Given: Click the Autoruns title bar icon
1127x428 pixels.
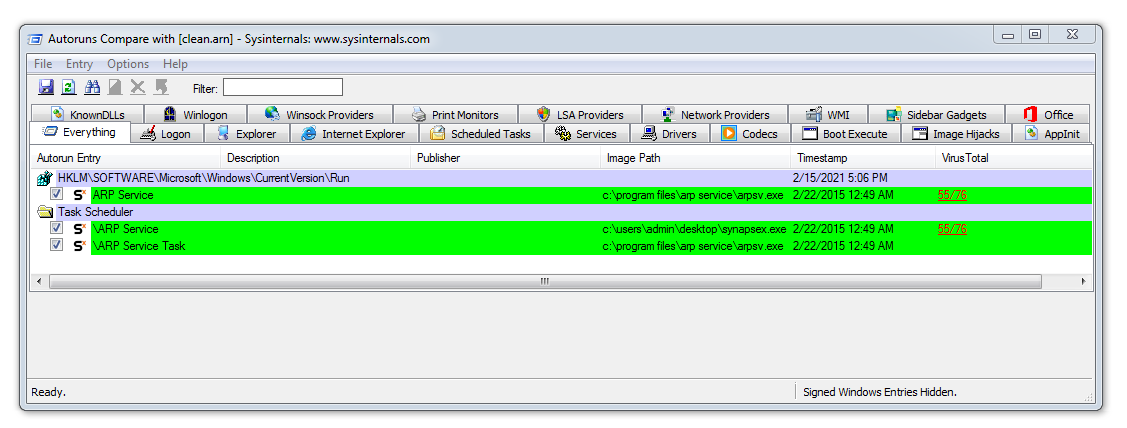Looking at the screenshot, I should pos(34,39).
